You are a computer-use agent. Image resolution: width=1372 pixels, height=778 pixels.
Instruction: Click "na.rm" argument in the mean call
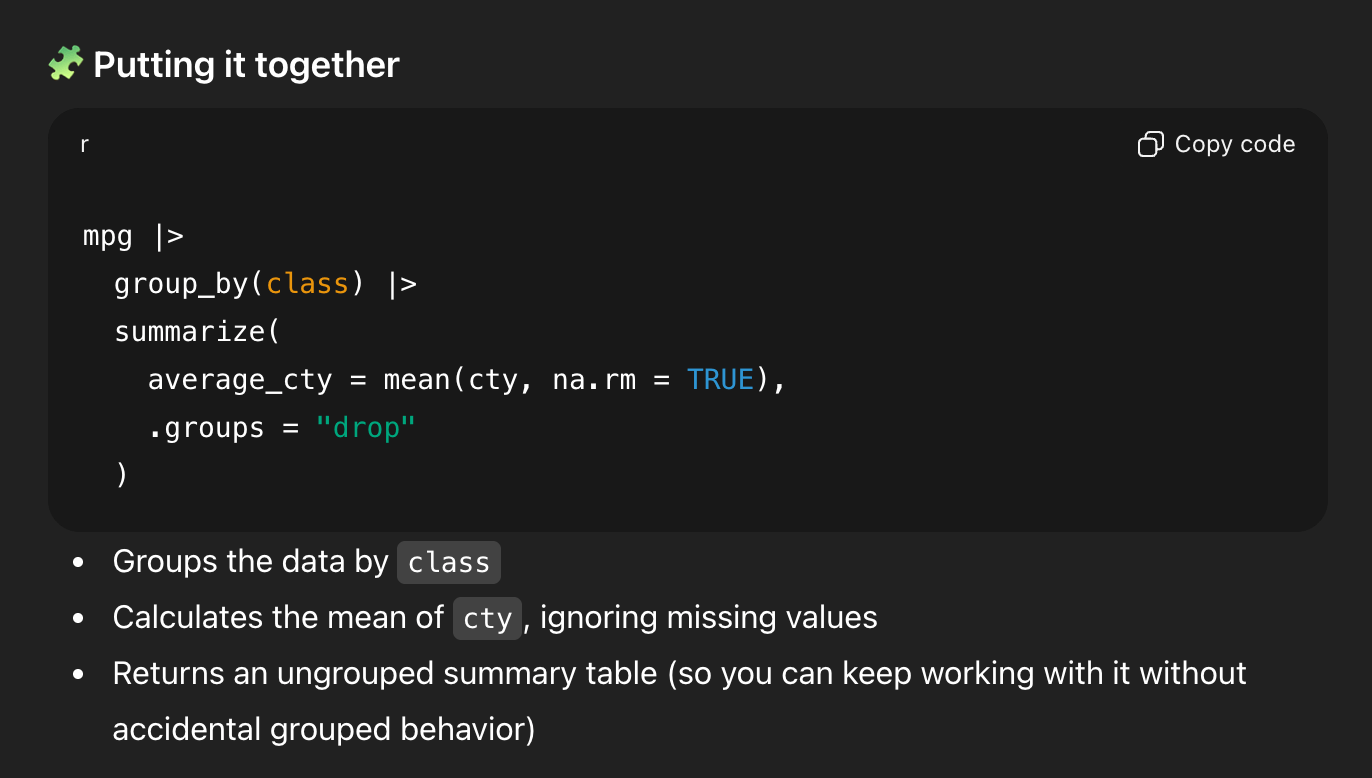tap(594, 380)
